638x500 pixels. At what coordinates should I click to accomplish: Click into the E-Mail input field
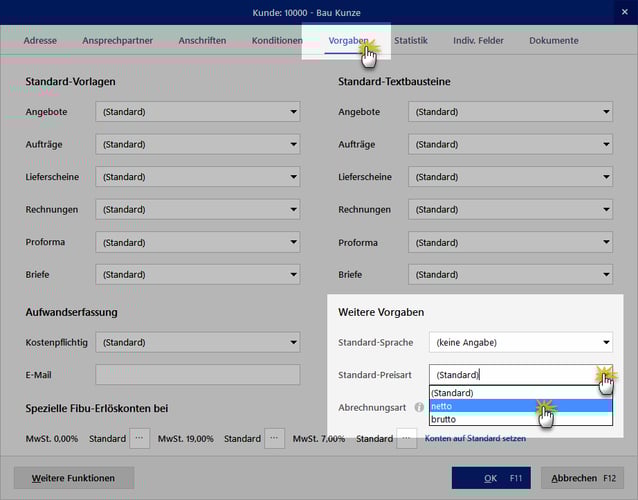pos(197,375)
